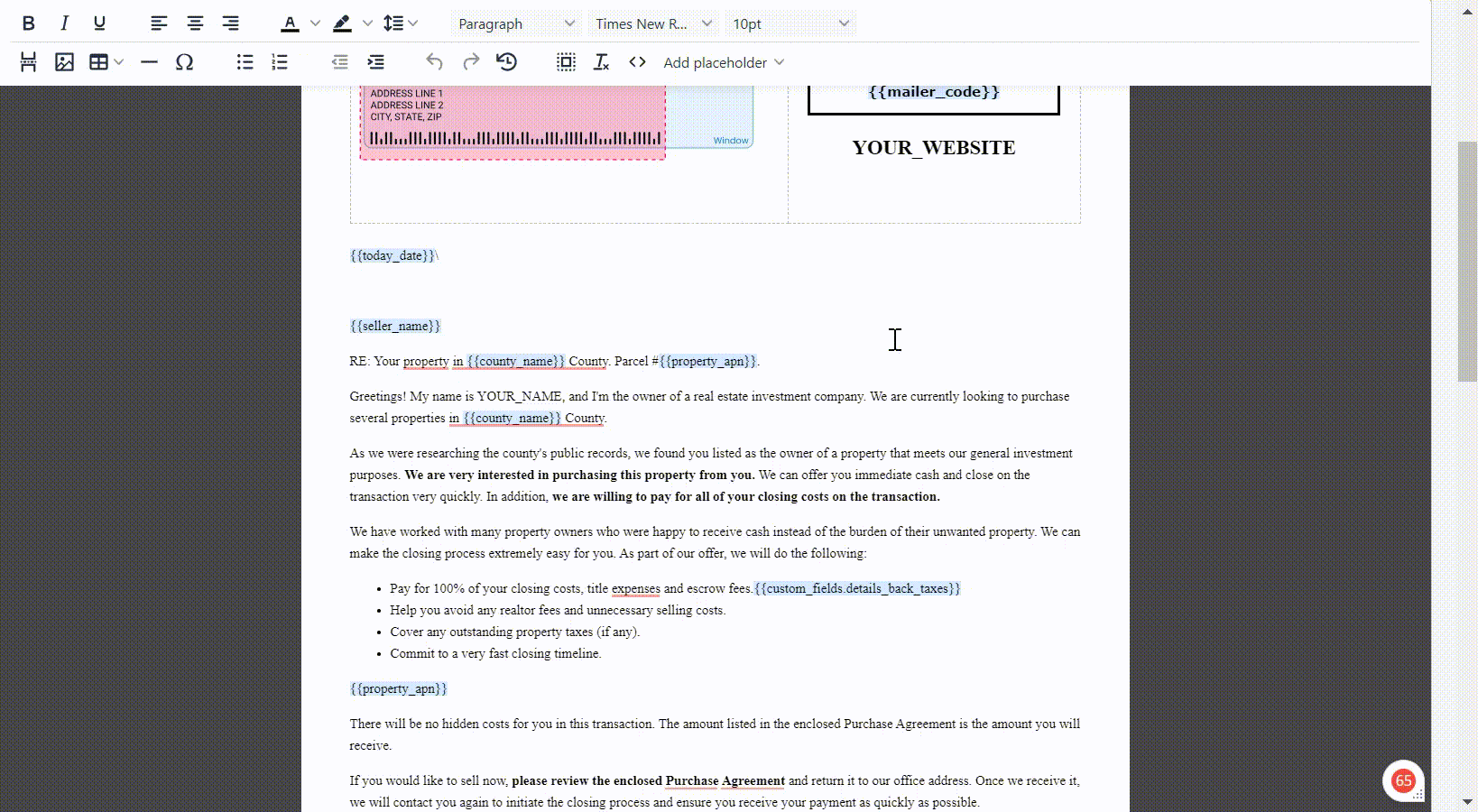
Task: Insert special character omega
Action: click(184, 62)
